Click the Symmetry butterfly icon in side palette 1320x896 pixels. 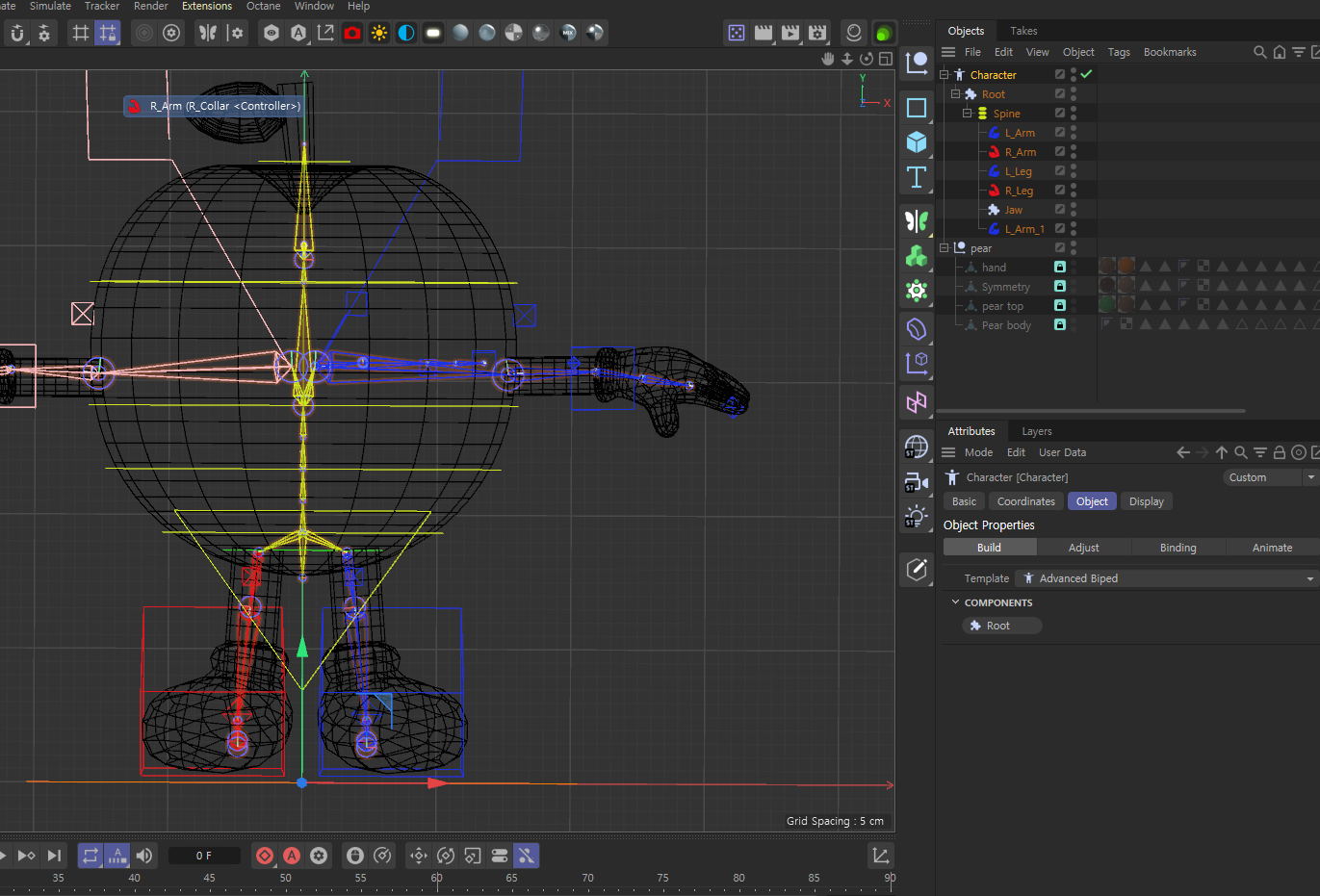point(917,221)
